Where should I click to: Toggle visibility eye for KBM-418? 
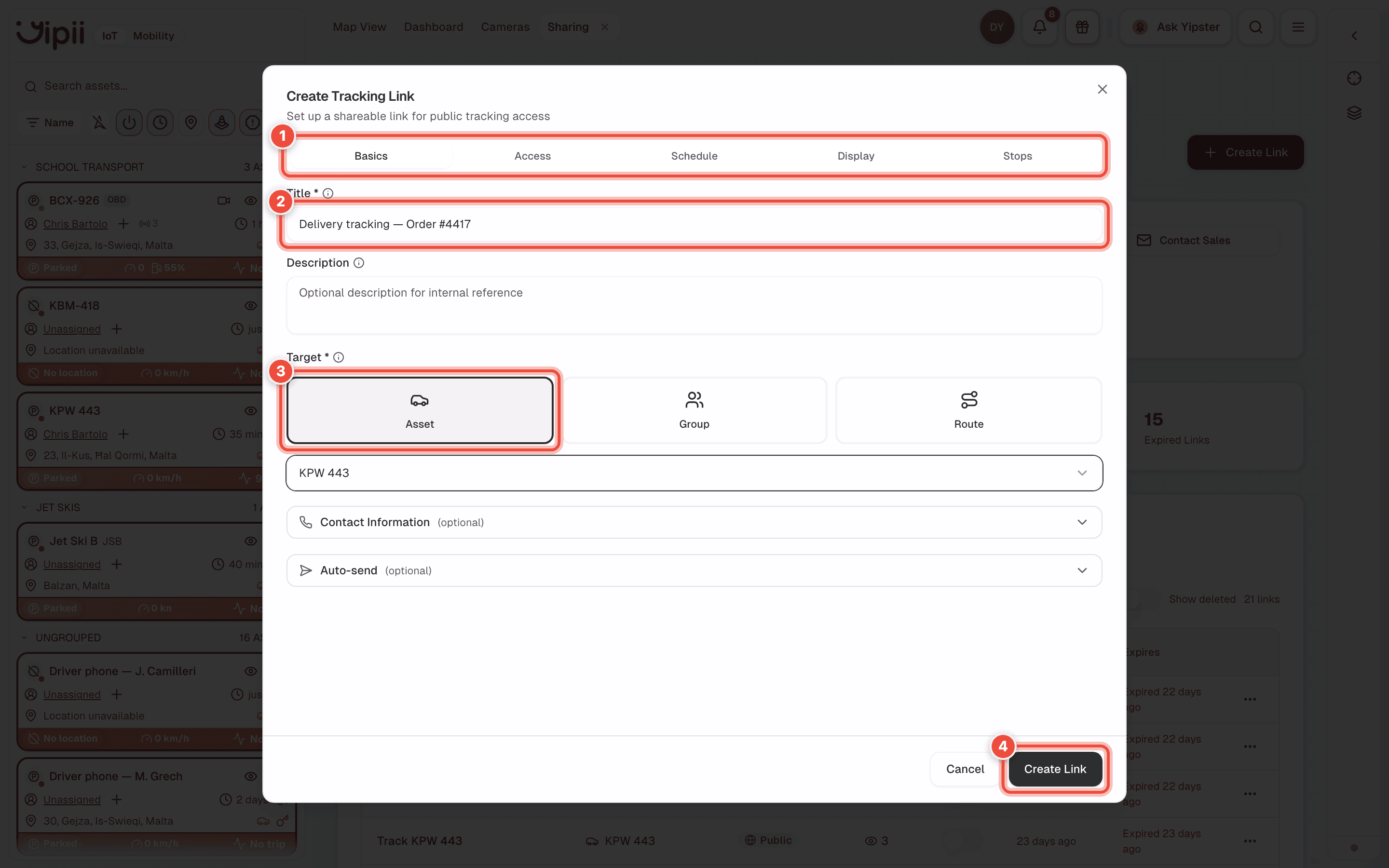pos(250,305)
